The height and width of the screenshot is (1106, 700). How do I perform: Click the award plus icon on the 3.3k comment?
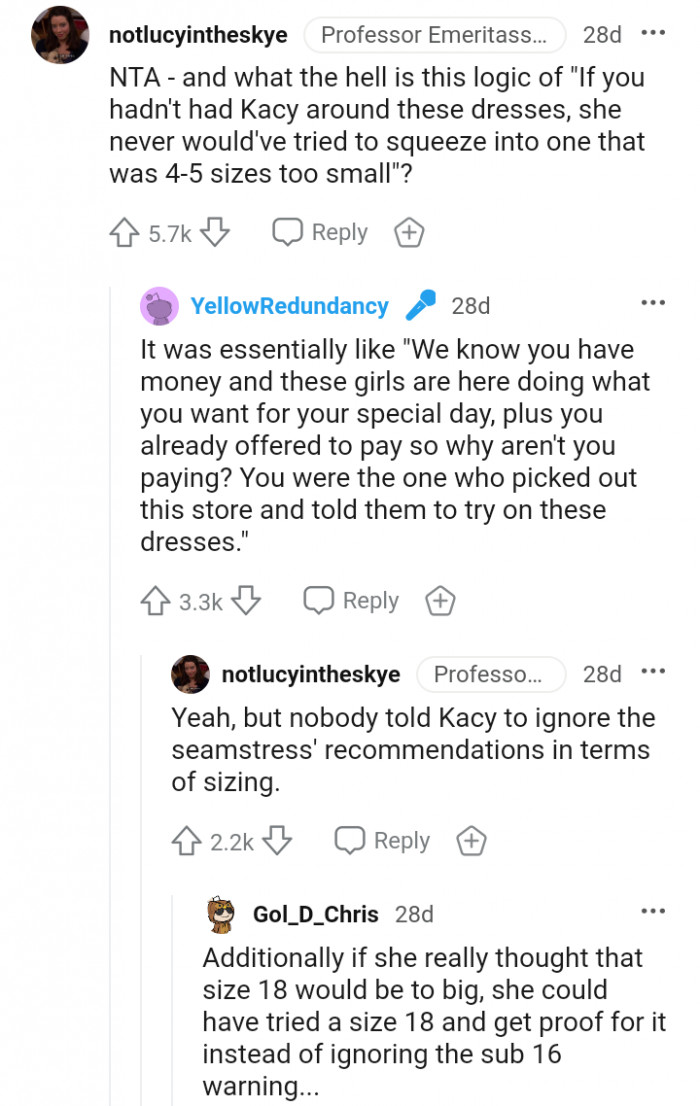[438, 601]
